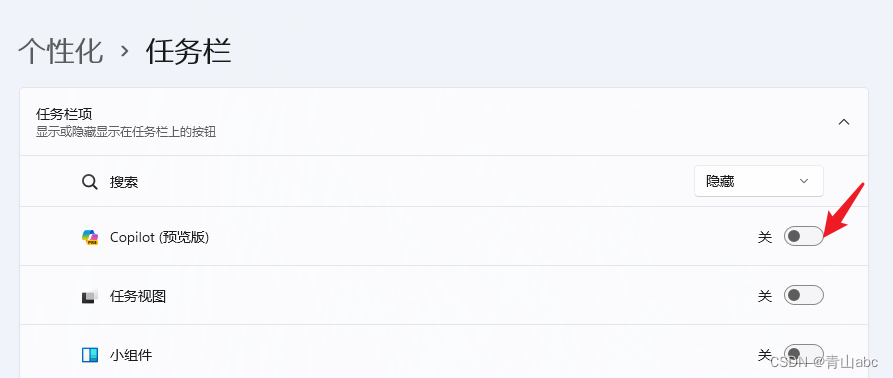
Task: Open the 搜索 dropdown showing 隐藏
Action: pos(759,181)
